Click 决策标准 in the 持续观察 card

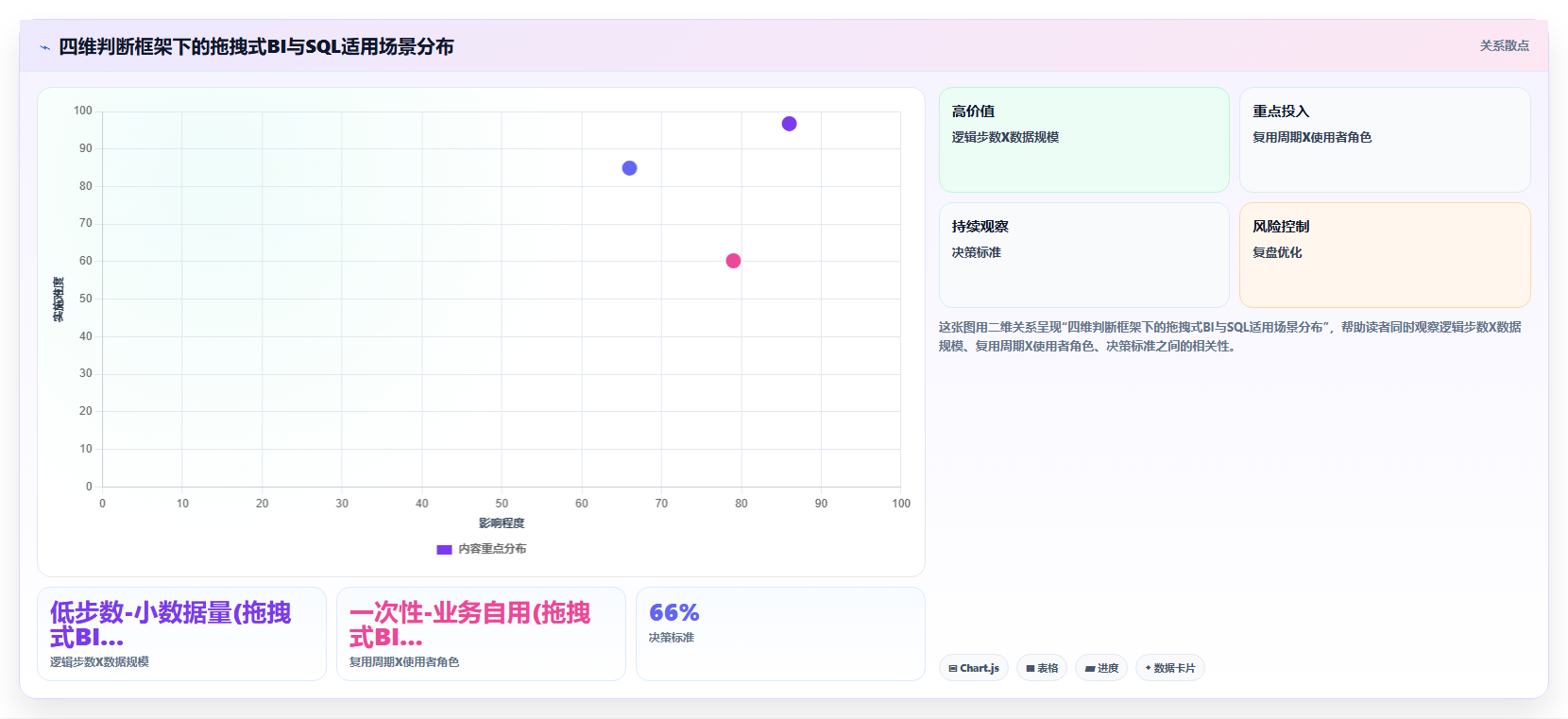977,252
